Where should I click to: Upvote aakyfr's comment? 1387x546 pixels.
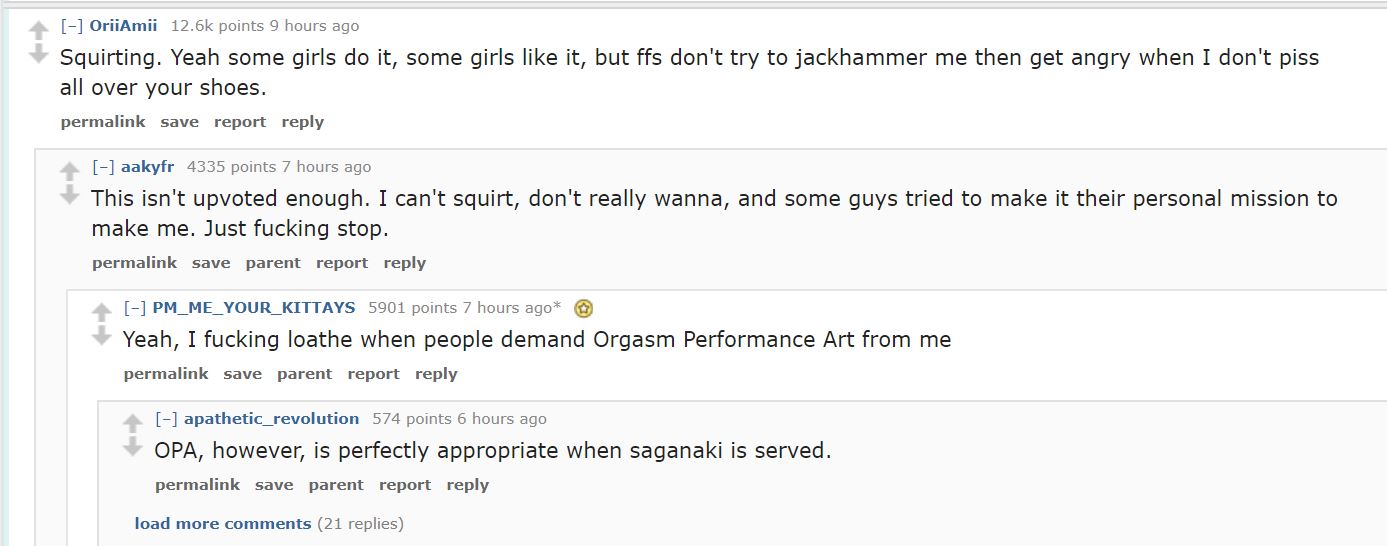[69, 171]
